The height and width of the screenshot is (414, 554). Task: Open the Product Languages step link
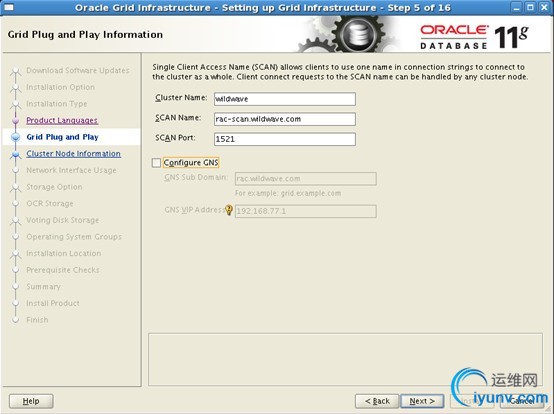(62, 120)
